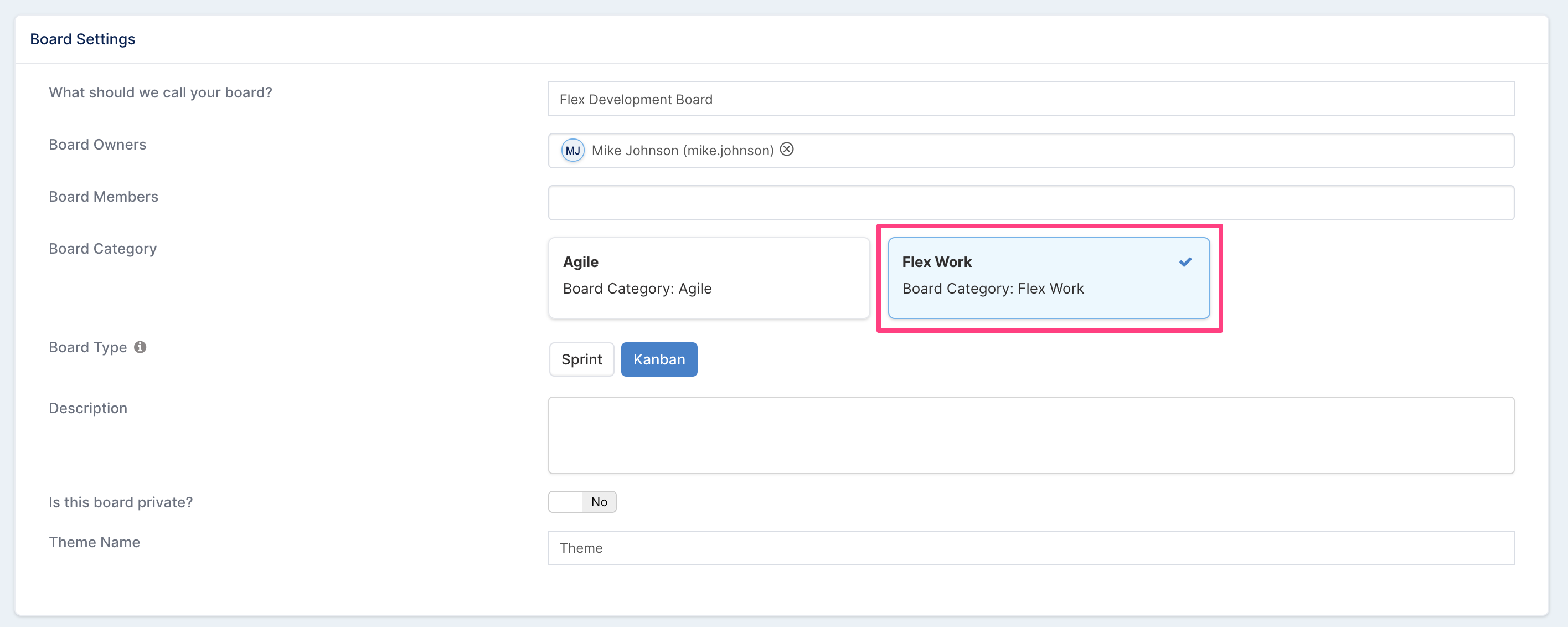Image resolution: width=1568 pixels, height=627 pixels.
Task: Select the Agile board category card
Action: pyautogui.click(x=709, y=277)
